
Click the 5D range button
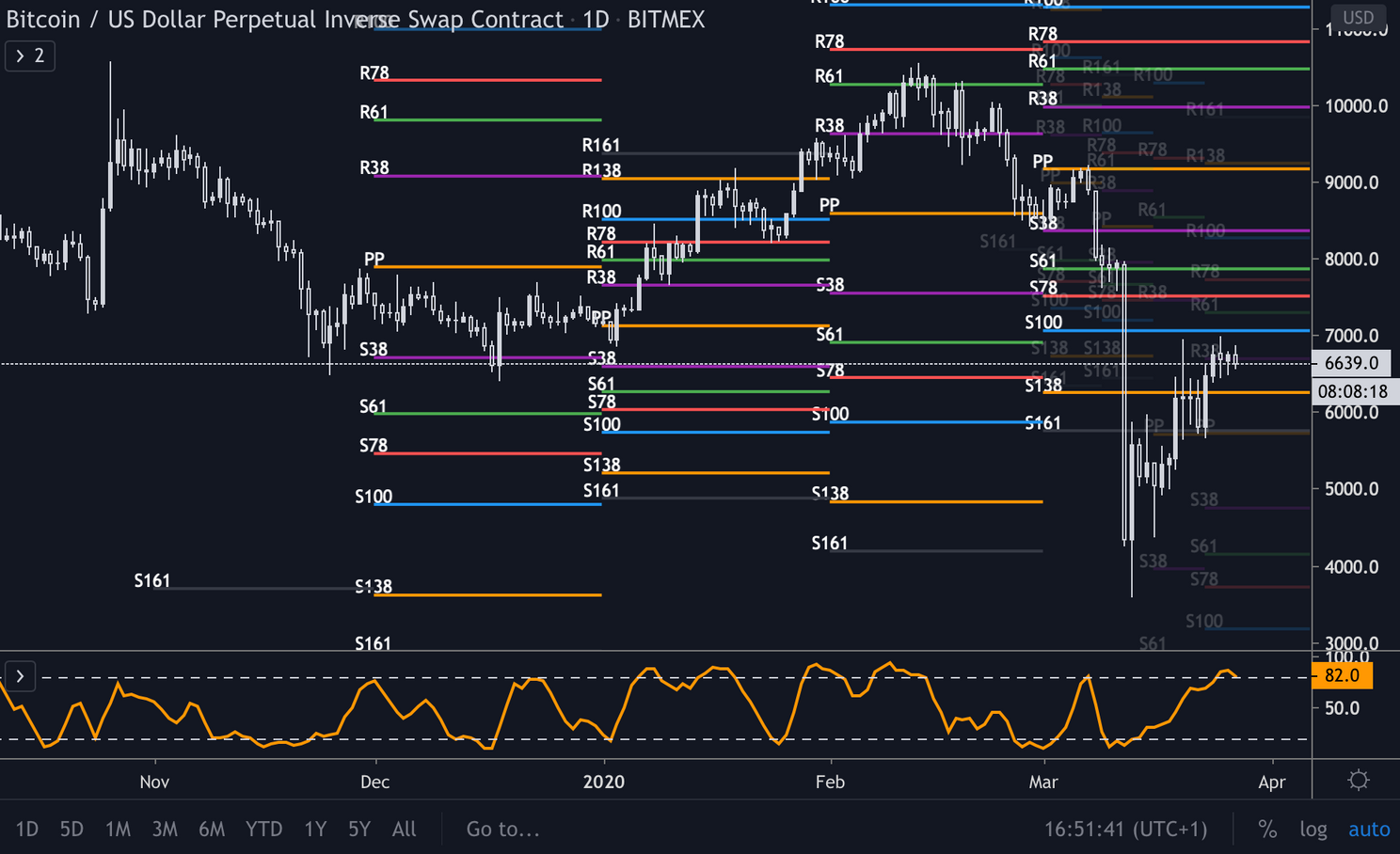(x=71, y=829)
